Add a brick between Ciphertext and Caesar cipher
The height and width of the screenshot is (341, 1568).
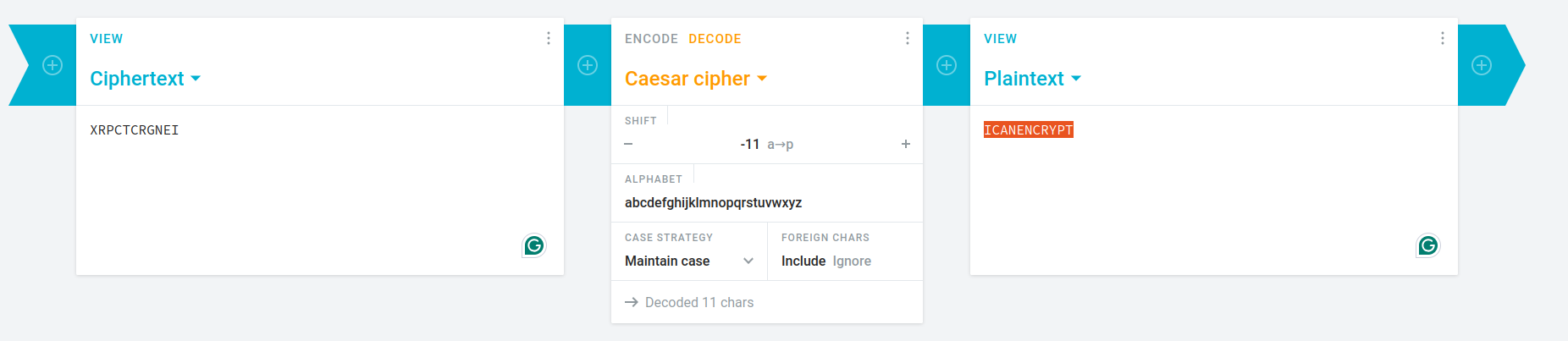tap(588, 65)
